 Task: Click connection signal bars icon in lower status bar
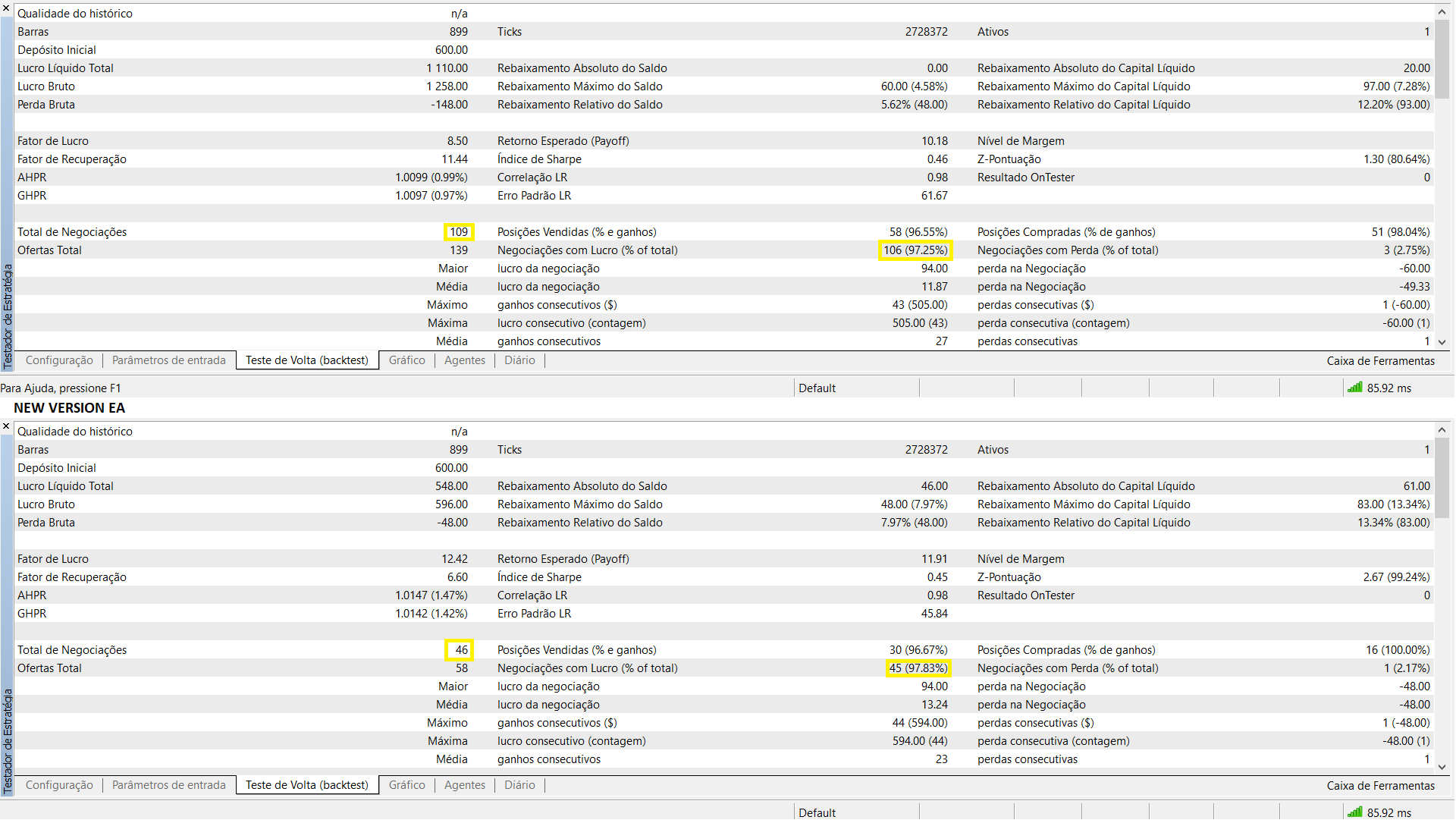pos(1354,812)
